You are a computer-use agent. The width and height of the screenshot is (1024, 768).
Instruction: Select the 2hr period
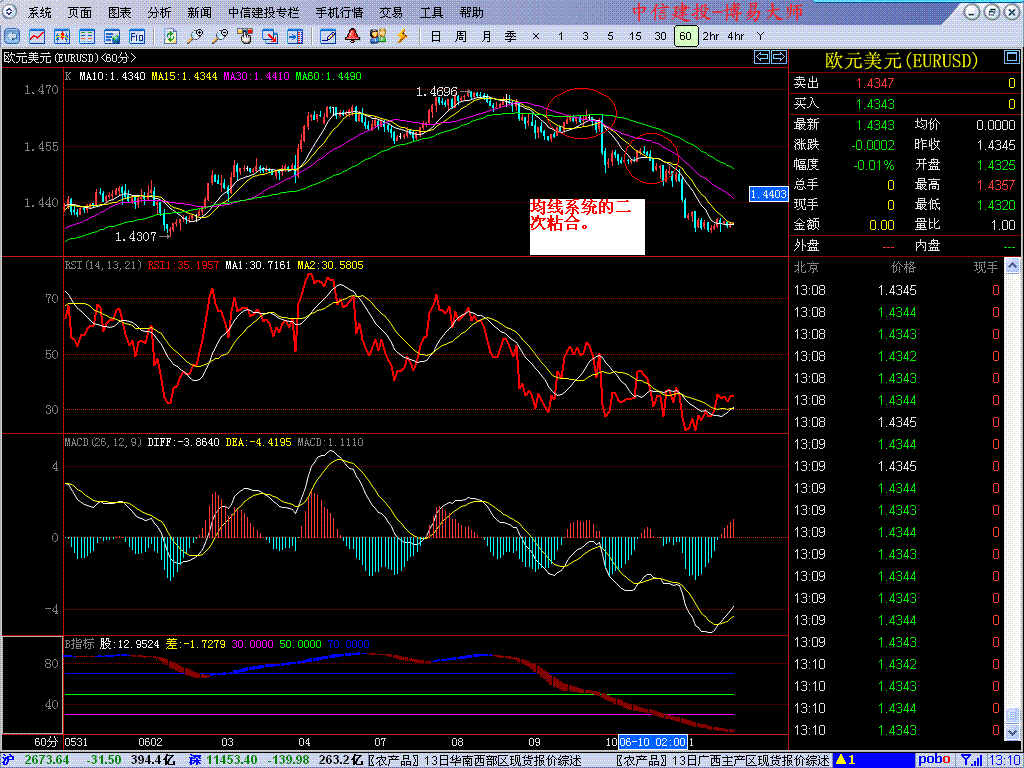point(711,36)
